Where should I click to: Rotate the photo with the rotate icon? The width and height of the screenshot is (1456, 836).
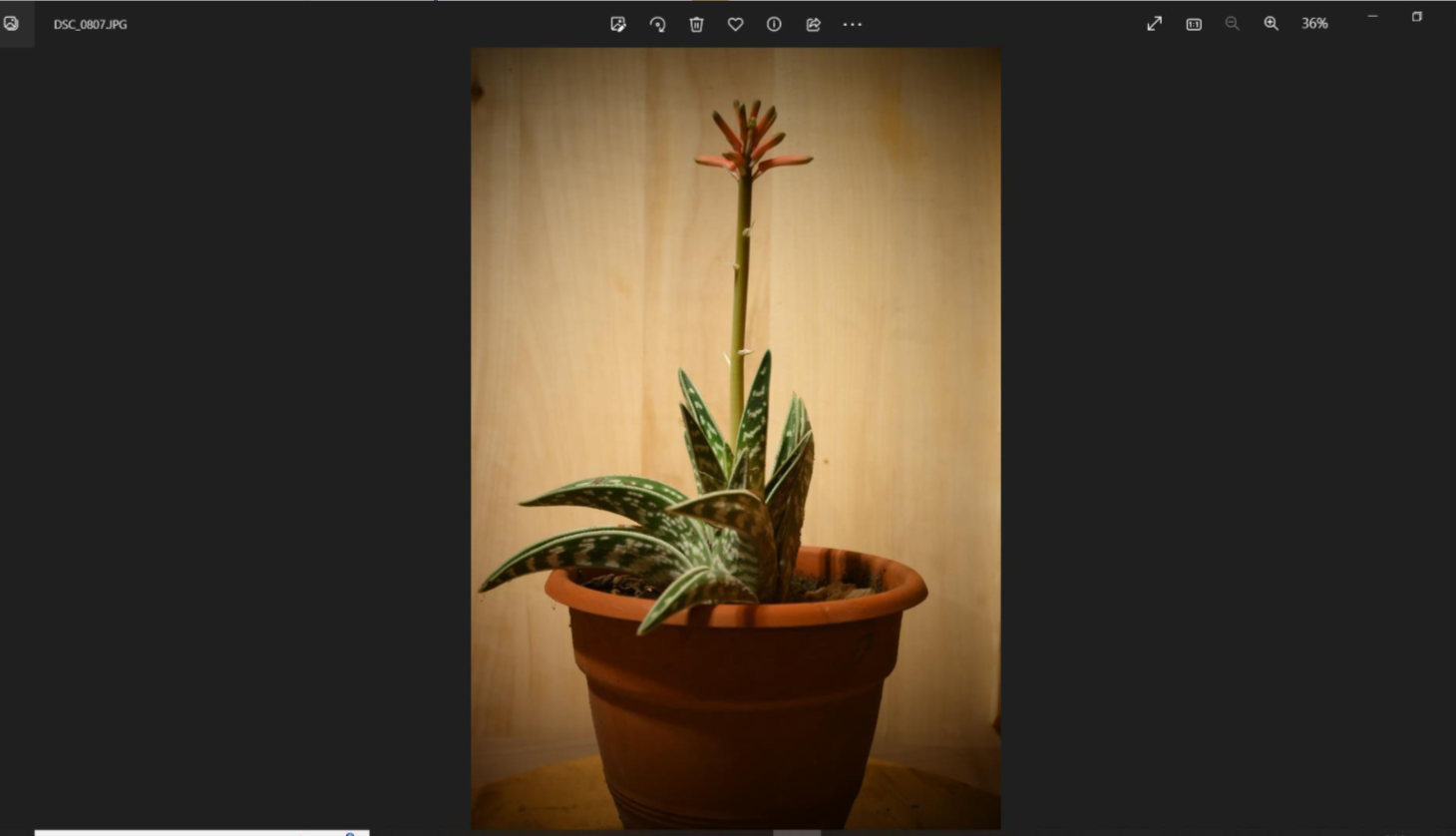[x=657, y=24]
